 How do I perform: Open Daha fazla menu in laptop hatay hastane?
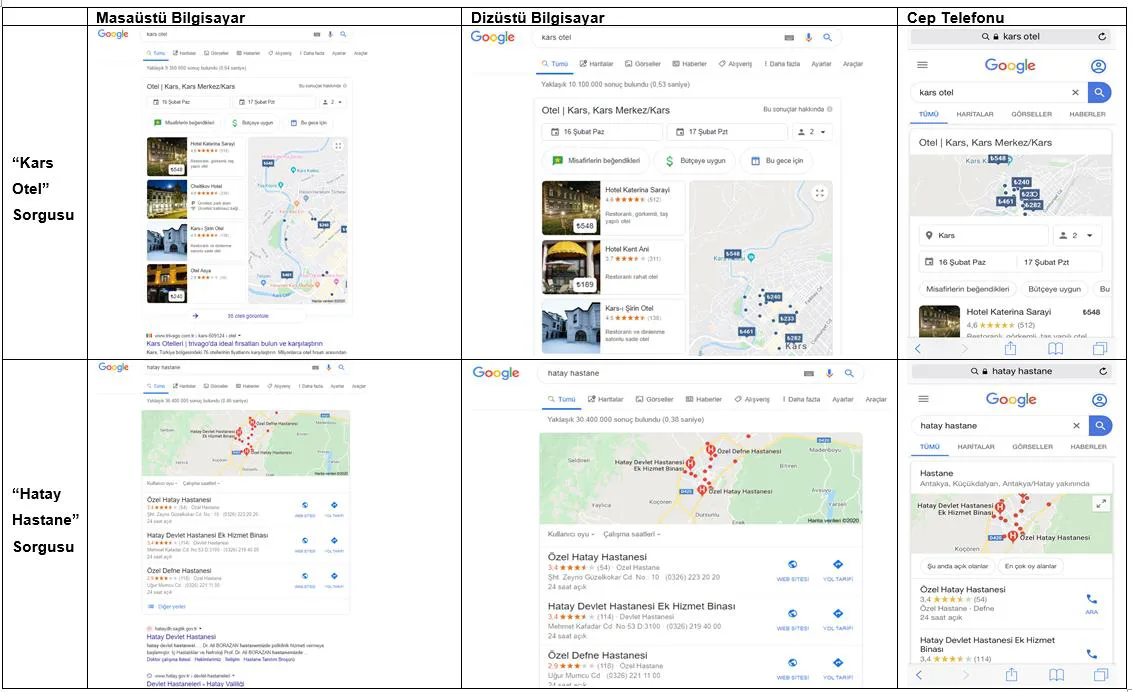(x=802, y=399)
